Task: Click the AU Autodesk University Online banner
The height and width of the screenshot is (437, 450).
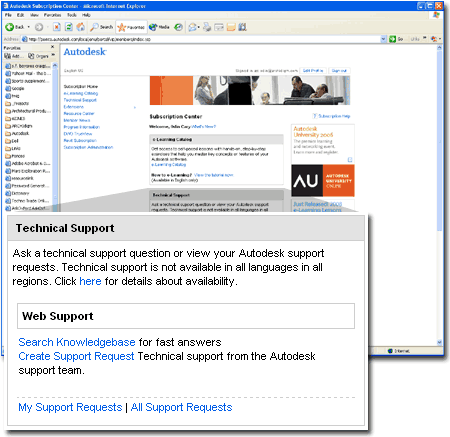Action: click(323, 181)
